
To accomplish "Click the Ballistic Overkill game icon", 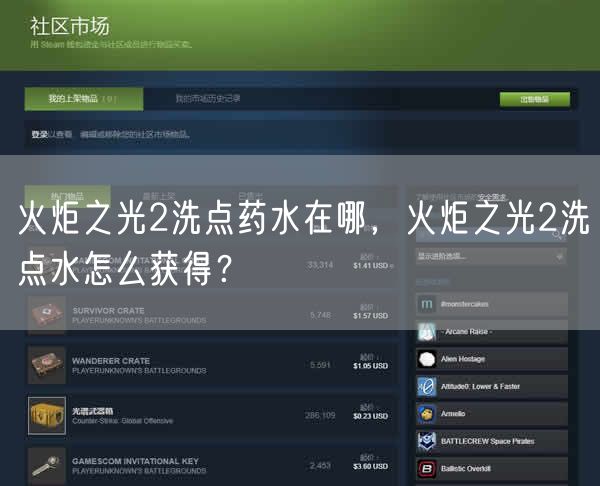I will coord(426,469).
